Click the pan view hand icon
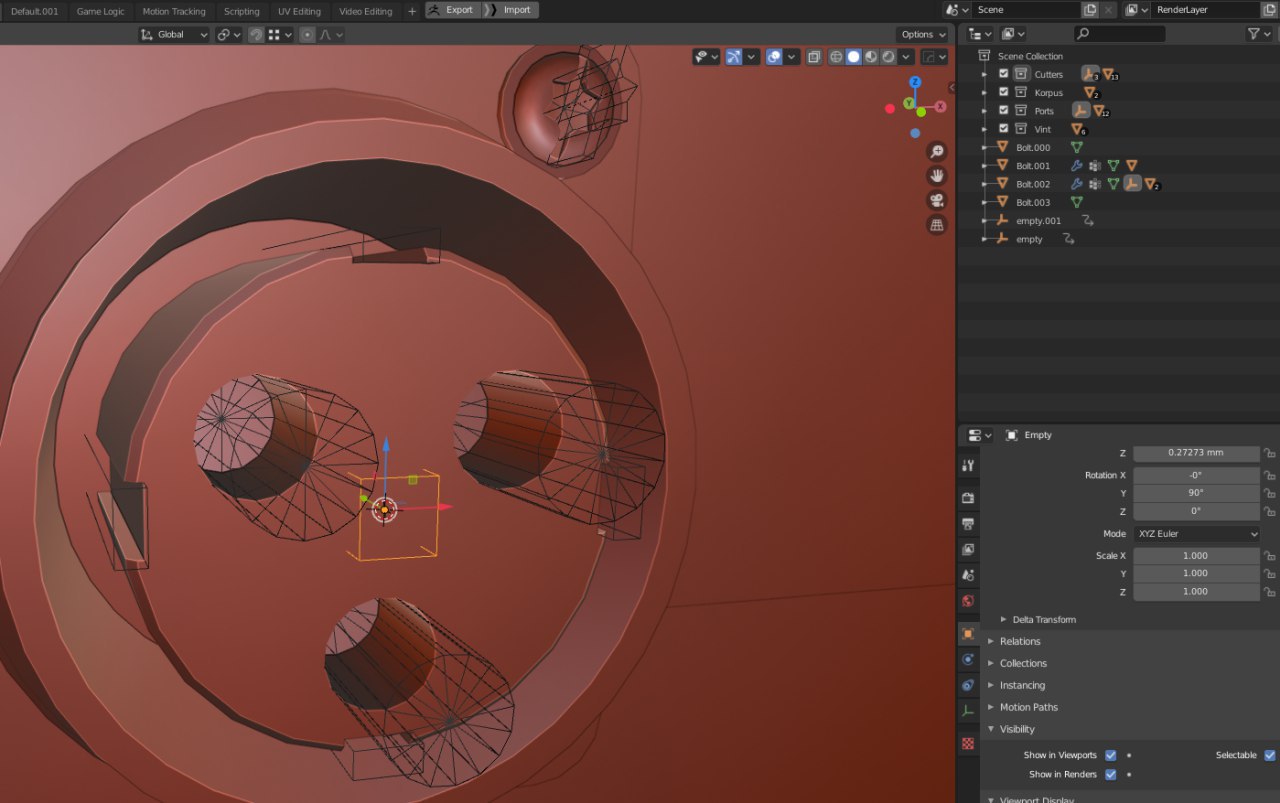Screen dimensions: 1280x803 click(936, 175)
